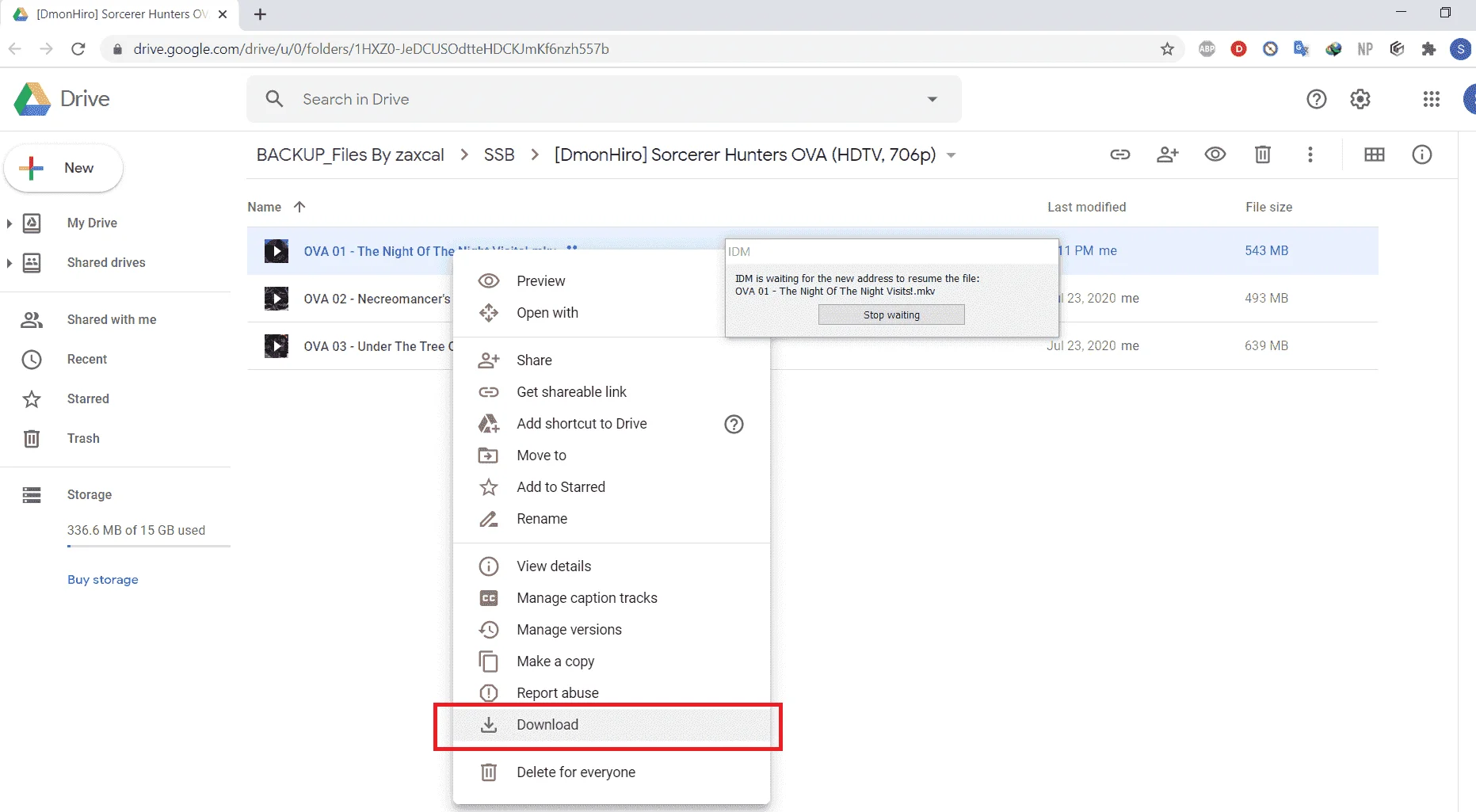1476x812 pixels.
Task: Open a new browser tab
Action: coord(260,14)
